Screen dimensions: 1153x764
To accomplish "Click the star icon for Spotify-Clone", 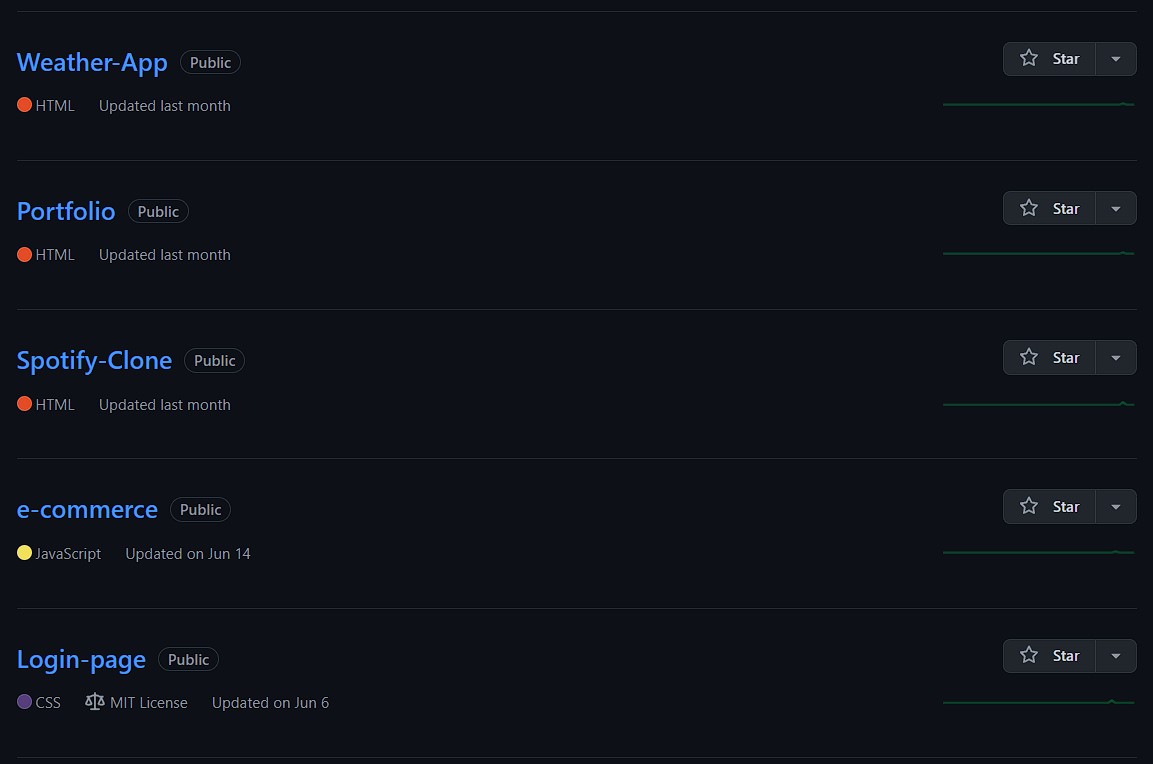I will [x=1029, y=357].
